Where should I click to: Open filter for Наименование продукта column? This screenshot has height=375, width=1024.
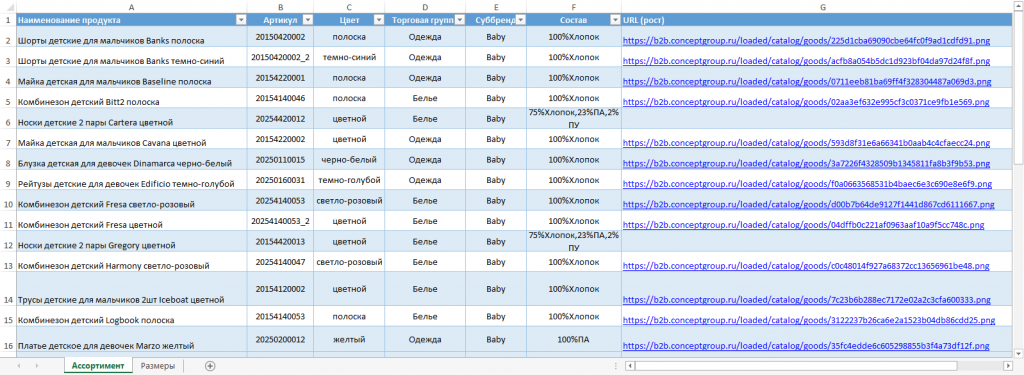241,20
